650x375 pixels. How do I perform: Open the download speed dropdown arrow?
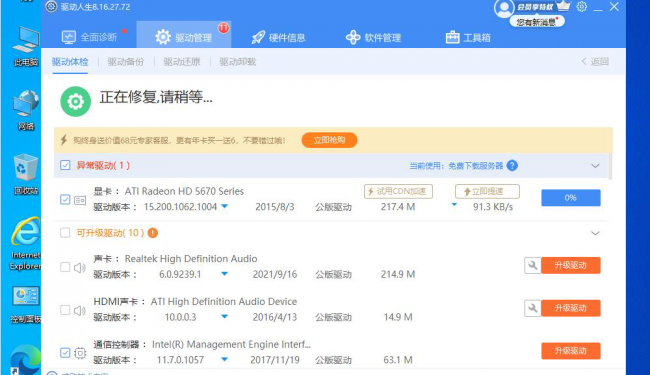pos(454,205)
